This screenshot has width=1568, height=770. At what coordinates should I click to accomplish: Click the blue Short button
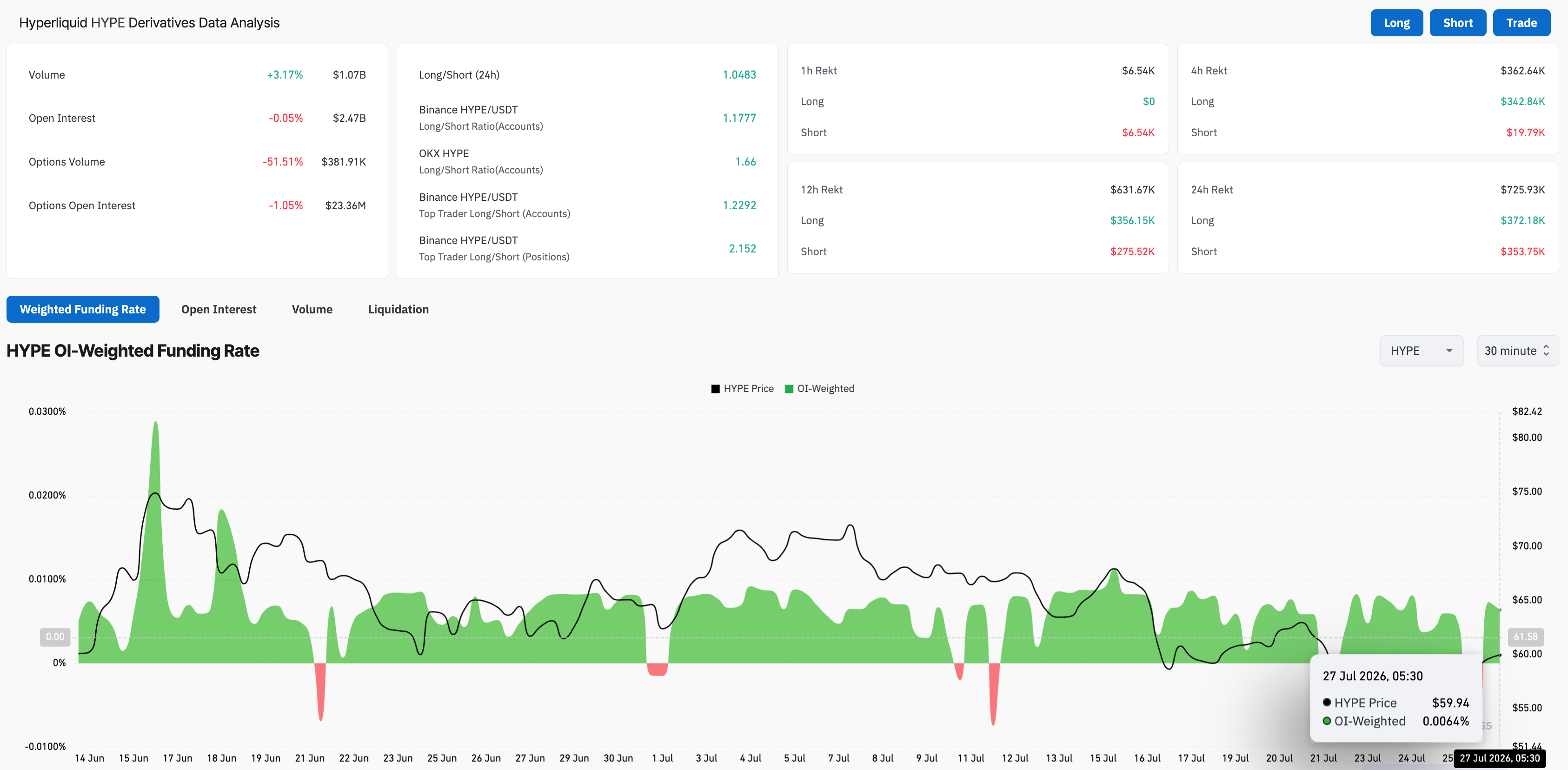pos(1458,23)
